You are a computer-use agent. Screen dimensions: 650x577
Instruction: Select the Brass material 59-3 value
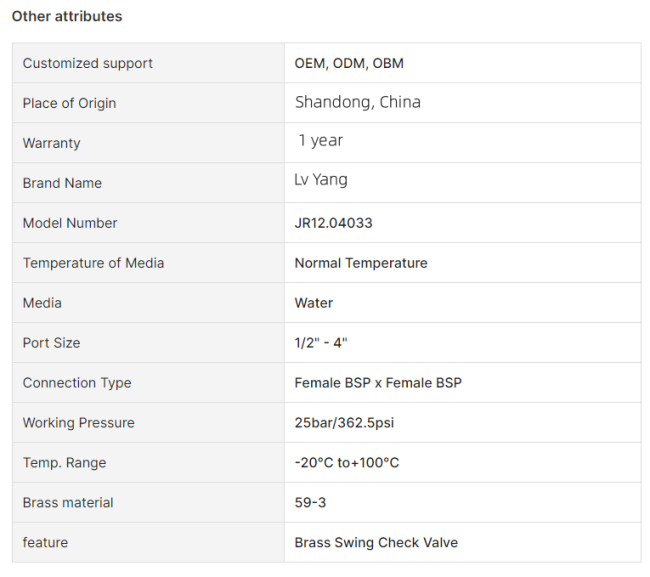[x=310, y=502]
